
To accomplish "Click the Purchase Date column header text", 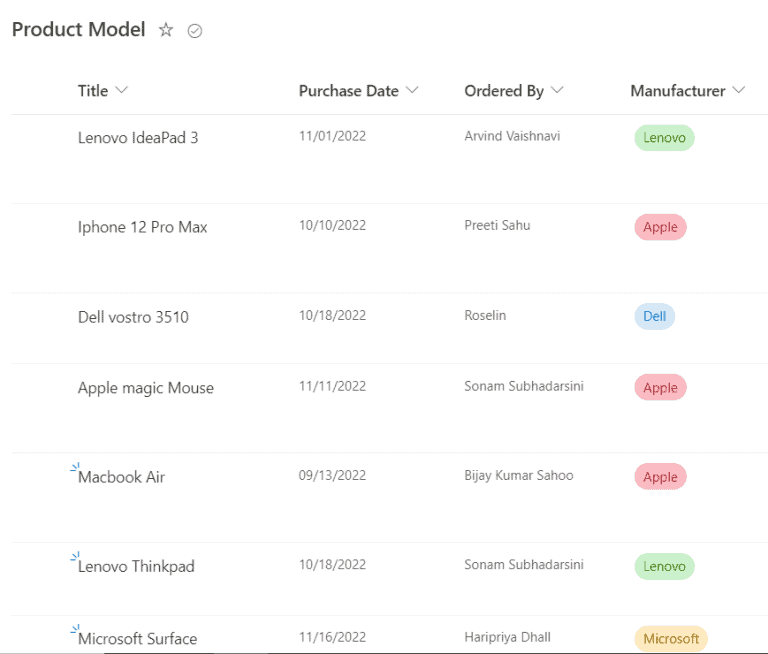I will point(349,91).
